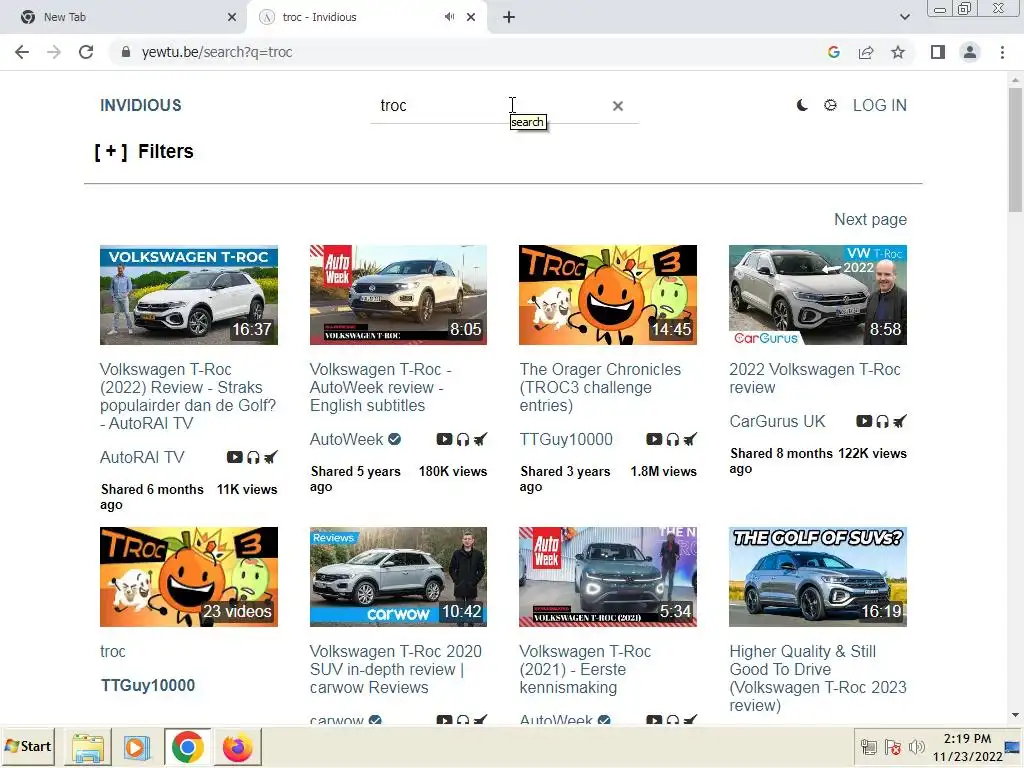Open TTGuy10000 channel under troc playlist

tap(148, 685)
